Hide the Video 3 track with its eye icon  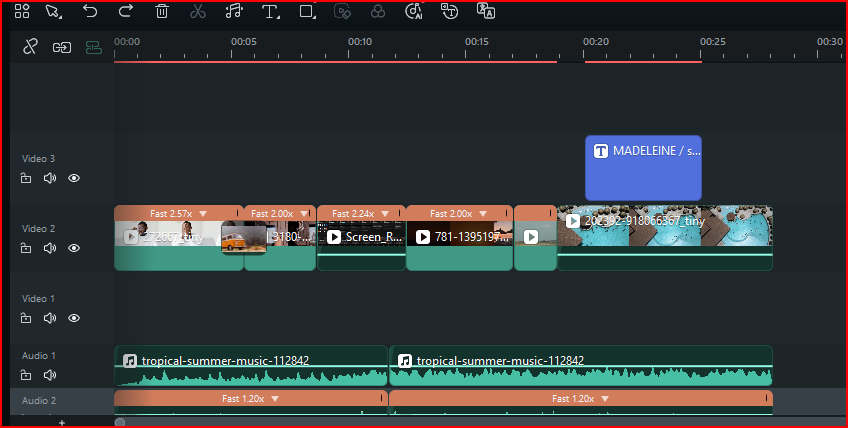coord(74,178)
